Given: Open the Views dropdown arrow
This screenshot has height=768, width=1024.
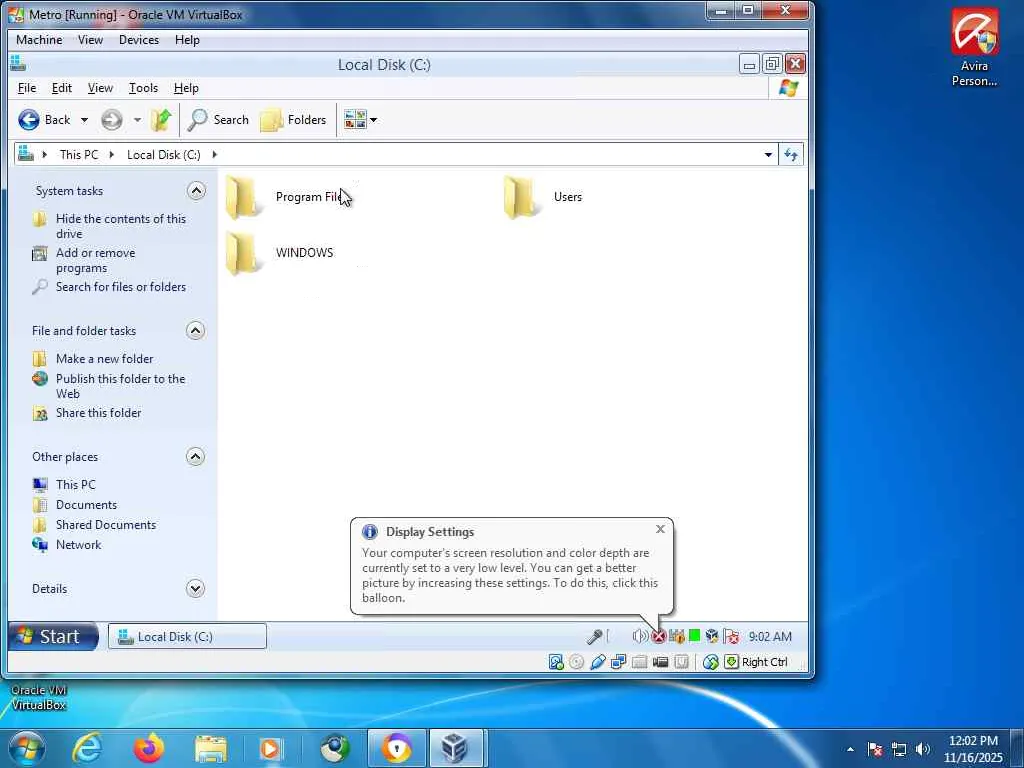Looking at the screenshot, I should coord(374,120).
